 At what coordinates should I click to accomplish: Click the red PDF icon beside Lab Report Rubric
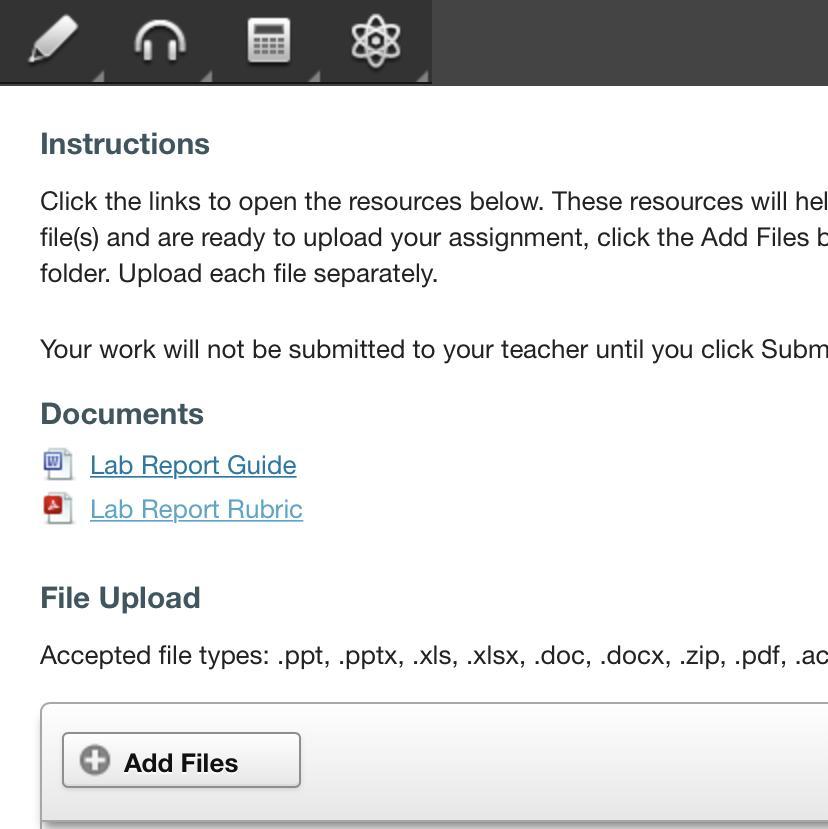(58, 509)
